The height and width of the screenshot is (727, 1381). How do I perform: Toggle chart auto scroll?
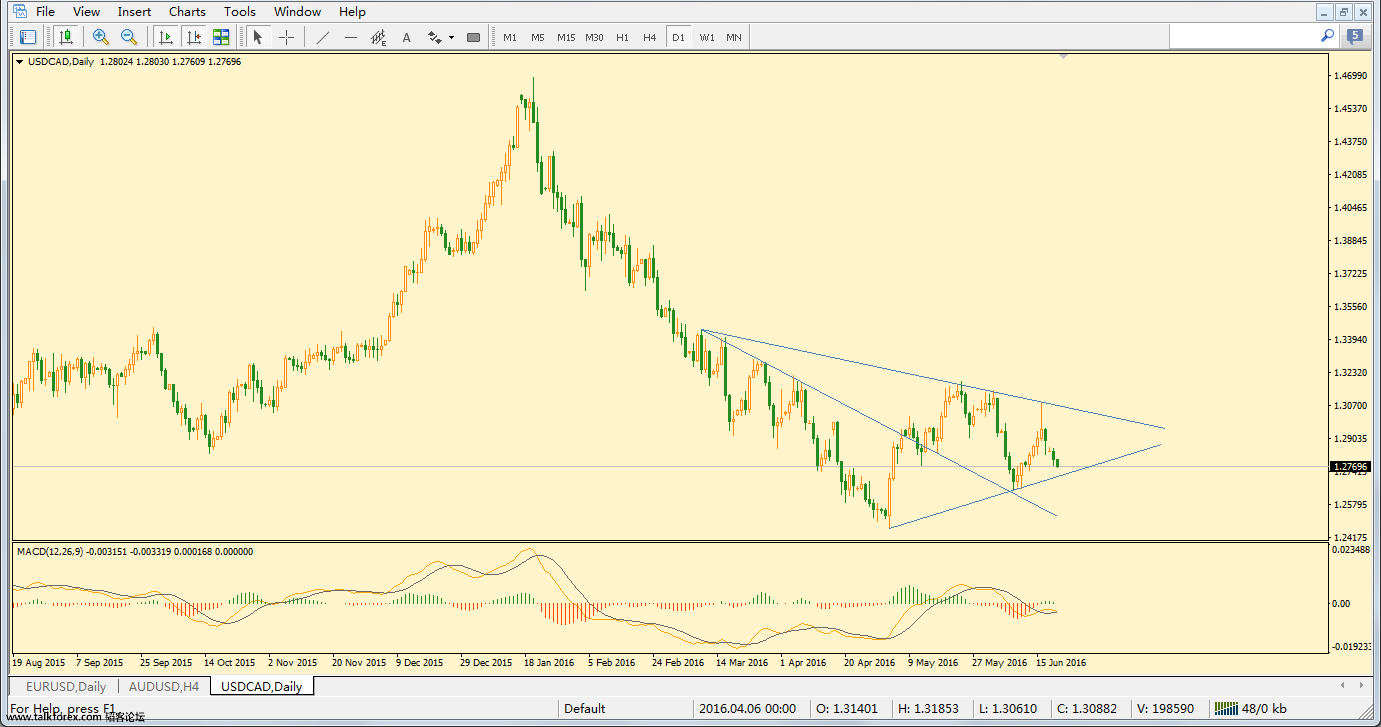[166, 37]
